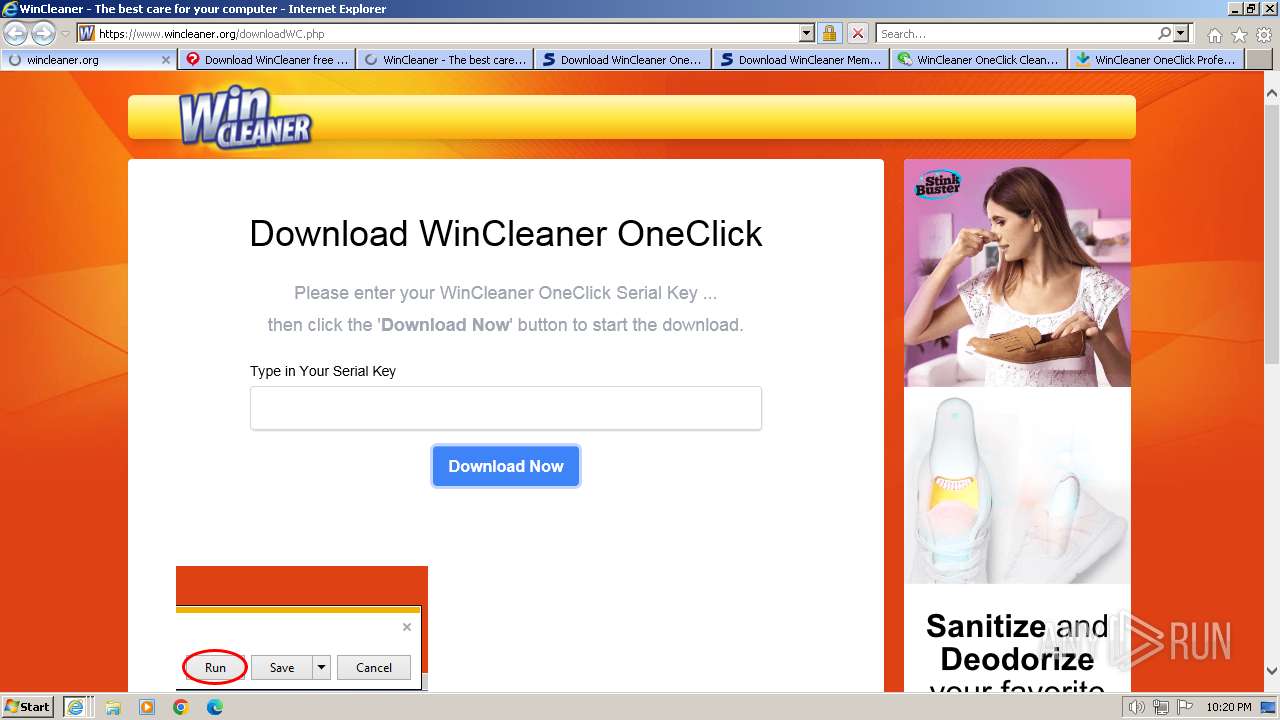Click Cancel in the download prompt

(x=374, y=668)
